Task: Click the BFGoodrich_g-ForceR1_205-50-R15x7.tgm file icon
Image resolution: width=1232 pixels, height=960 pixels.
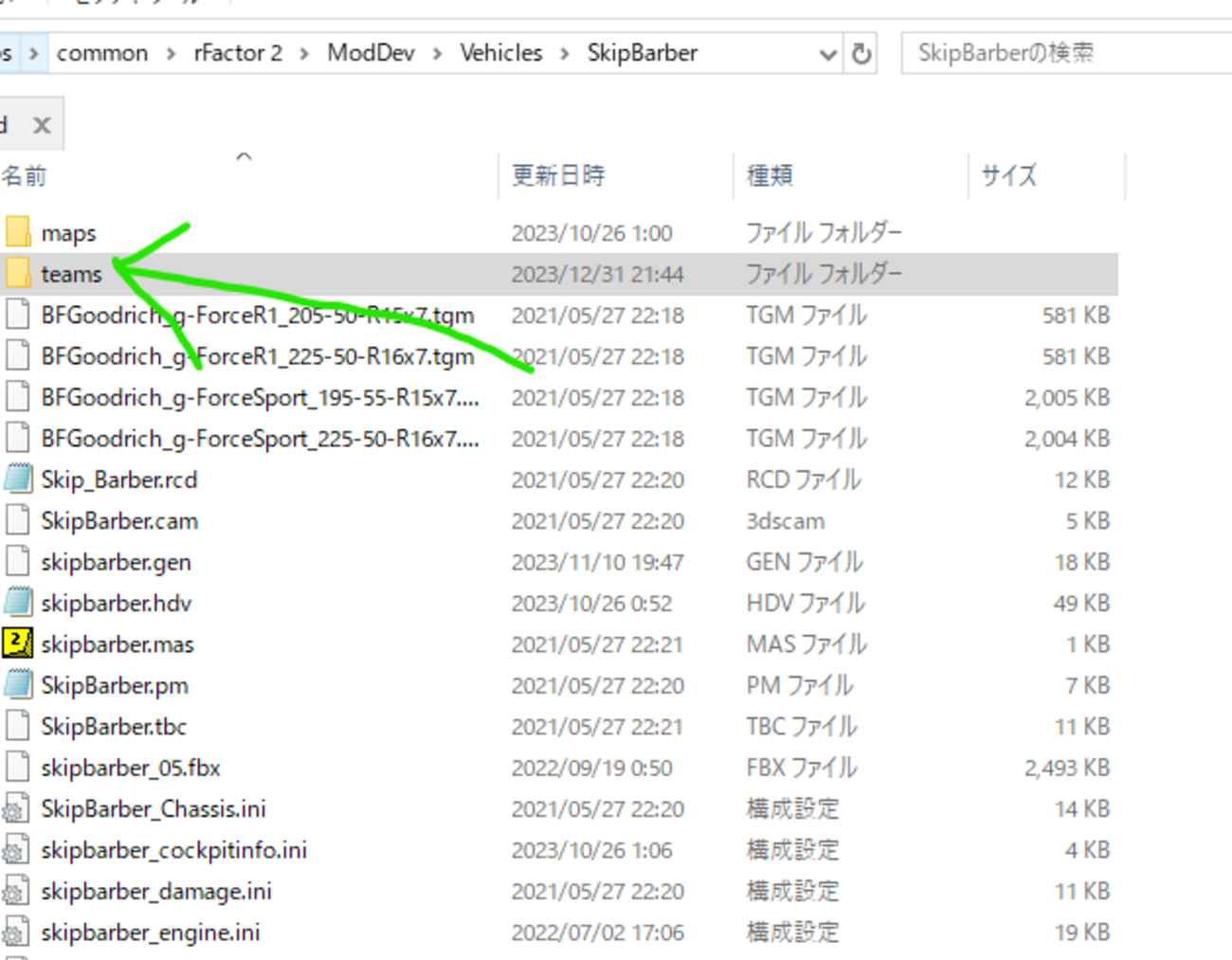Action: click(x=17, y=315)
